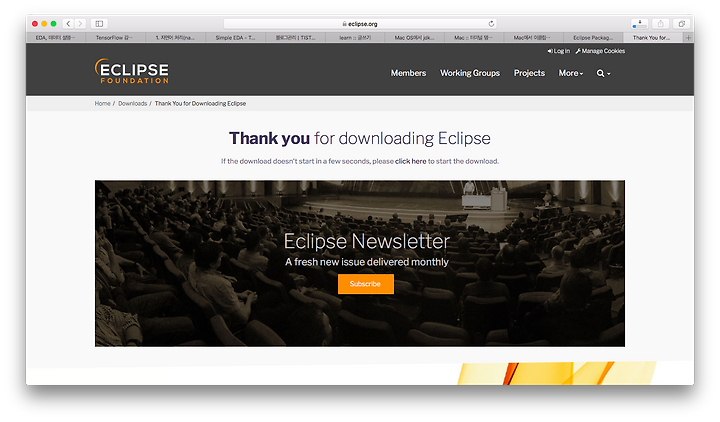The image size is (720, 422).
Task: Subscribe to the Eclipse Newsletter
Action: click(366, 284)
